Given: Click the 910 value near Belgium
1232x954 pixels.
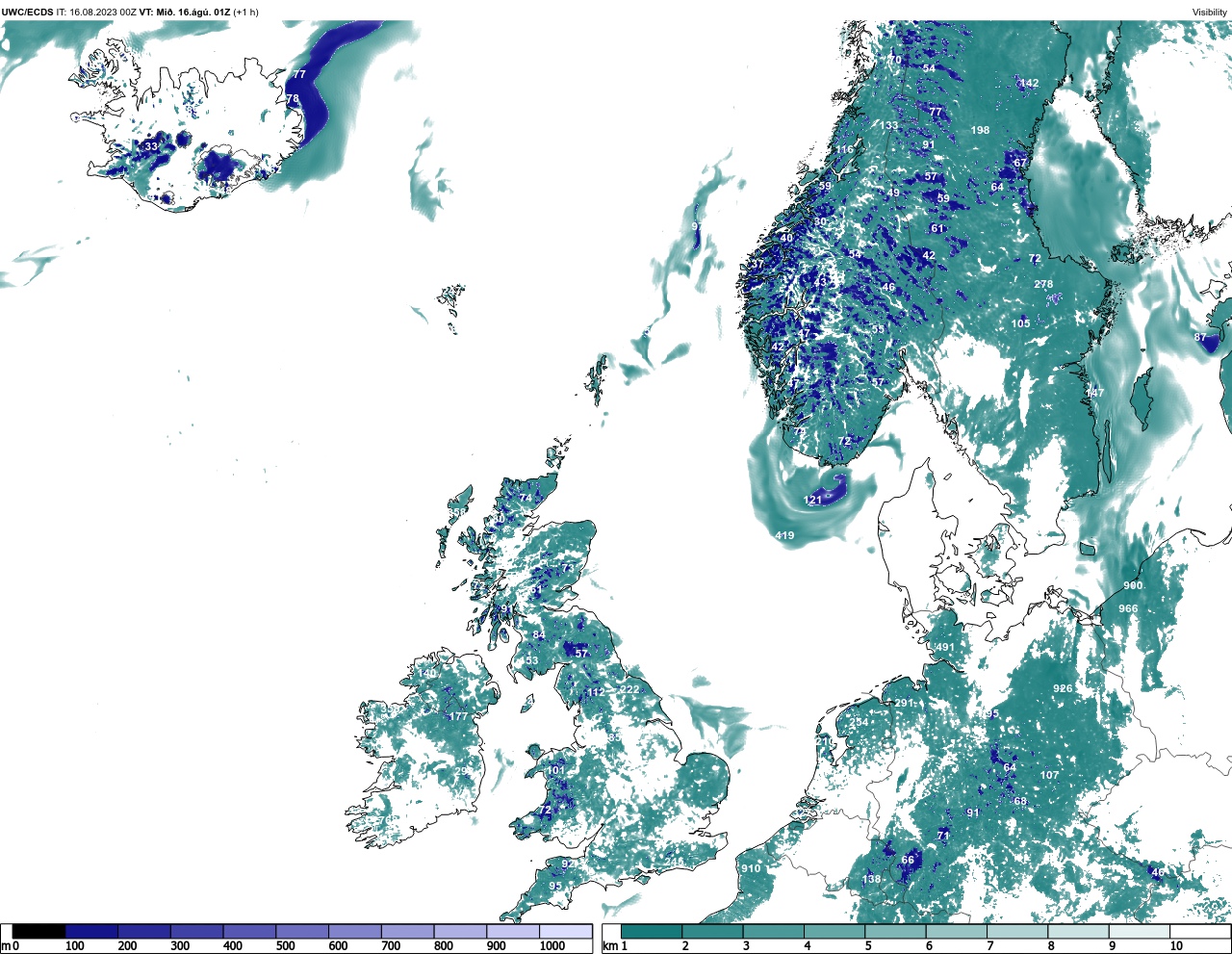Looking at the screenshot, I should [751, 868].
